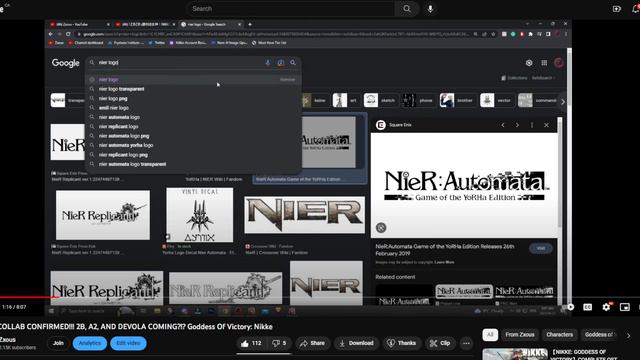Go to next image in preview panel

(x=517, y=125)
